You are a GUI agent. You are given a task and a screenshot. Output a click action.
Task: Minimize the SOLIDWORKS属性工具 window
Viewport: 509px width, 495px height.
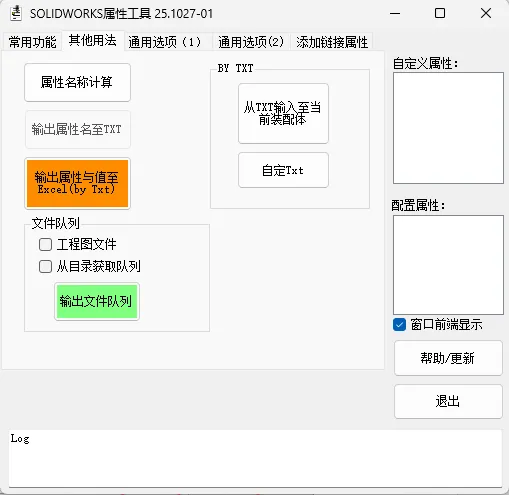(395, 13)
